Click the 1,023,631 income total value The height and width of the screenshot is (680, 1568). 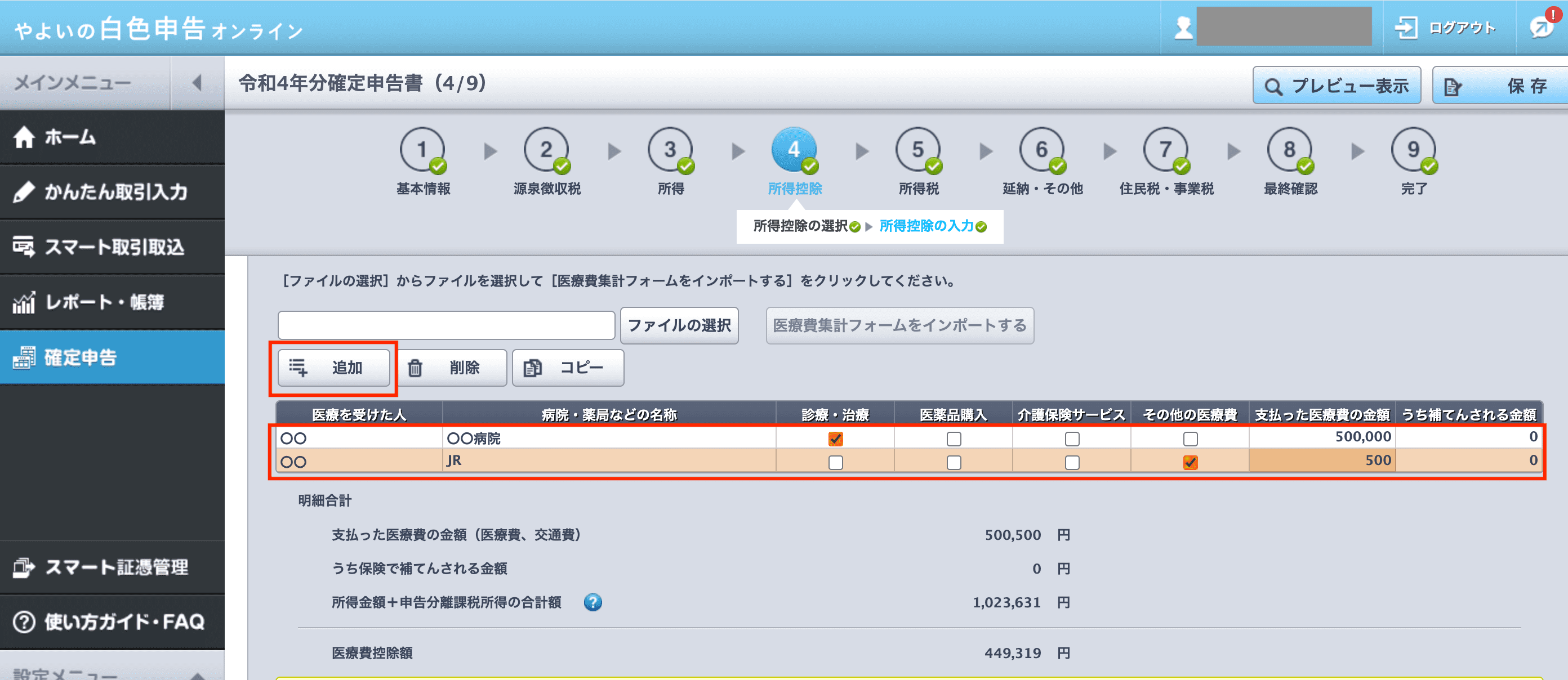(1006, 603)
